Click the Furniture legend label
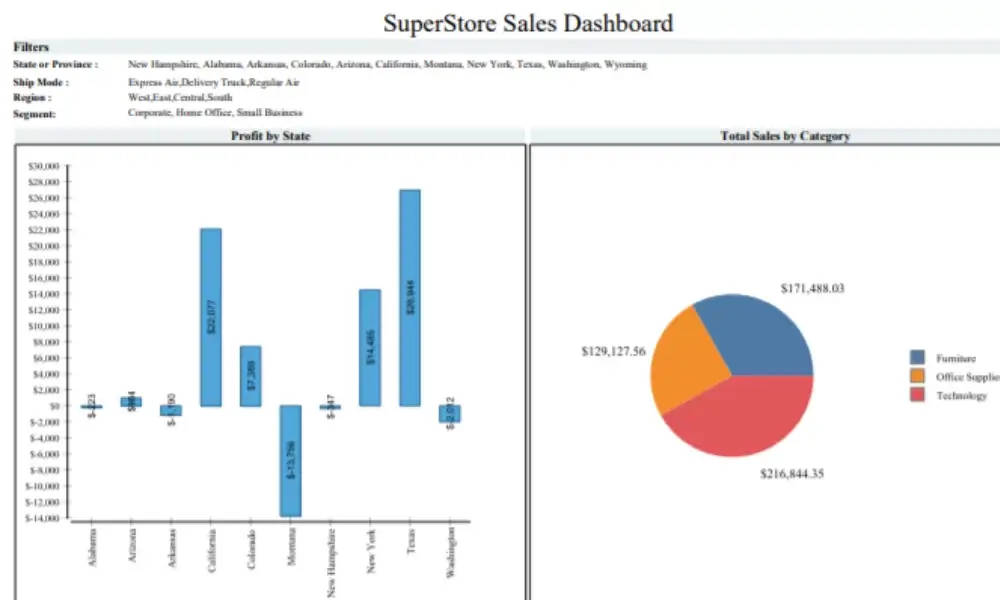 click(955, 358)
